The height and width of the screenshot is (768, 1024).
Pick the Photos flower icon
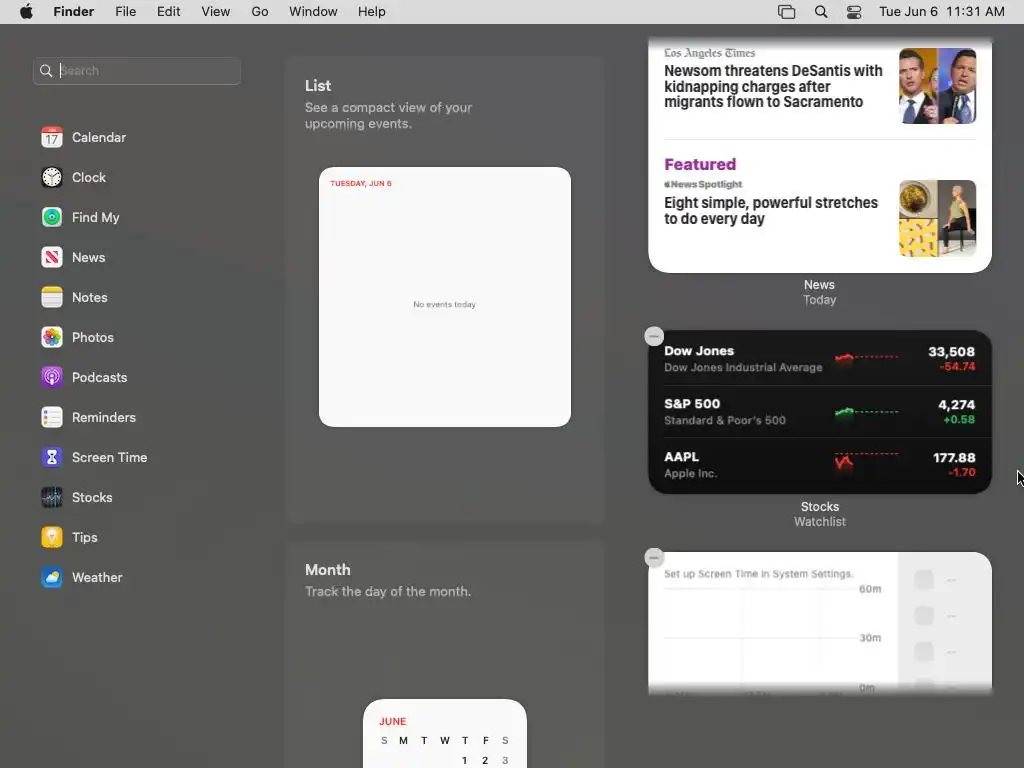52,337
